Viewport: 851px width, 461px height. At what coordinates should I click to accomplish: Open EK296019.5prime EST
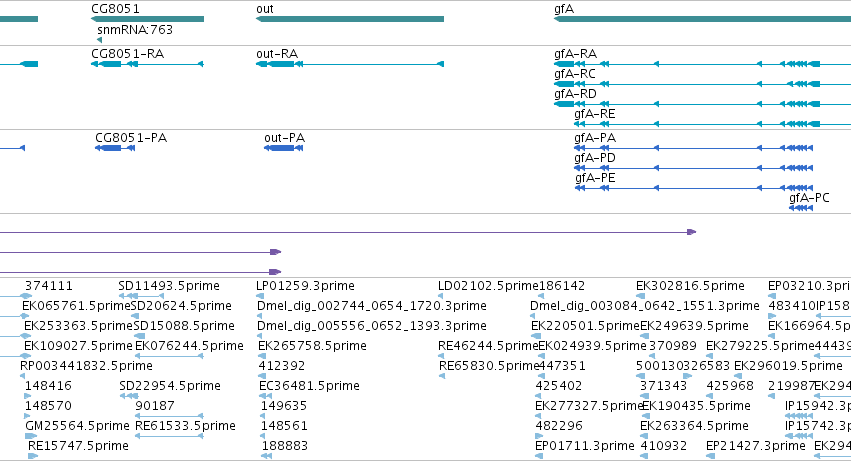[788, 367]
